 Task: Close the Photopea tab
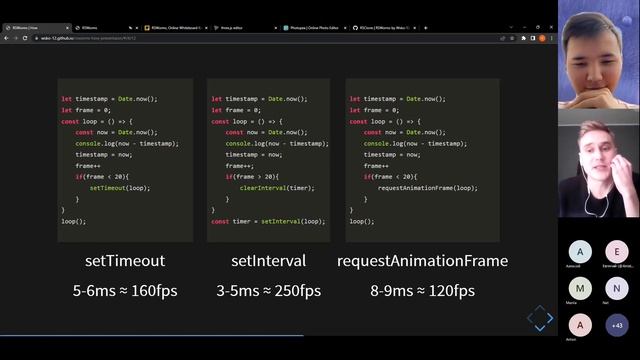pos(345,28)
